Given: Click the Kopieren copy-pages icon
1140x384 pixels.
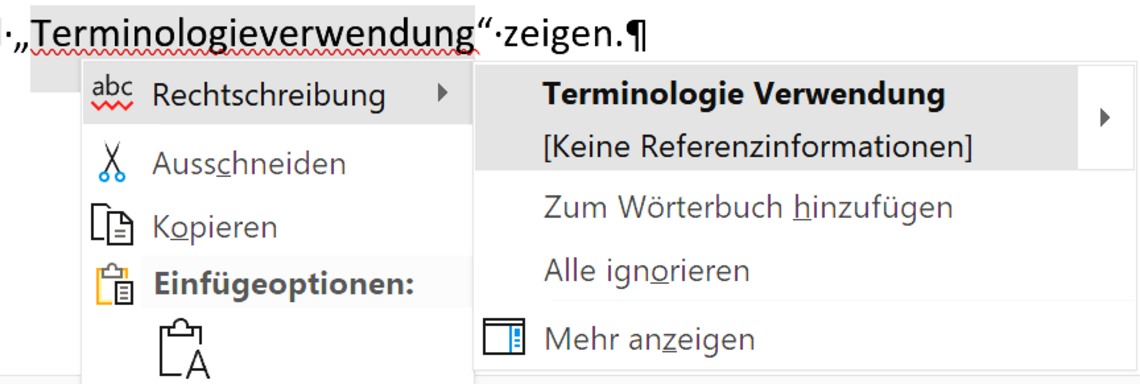Looking at the screenshot, I should 112,225.
